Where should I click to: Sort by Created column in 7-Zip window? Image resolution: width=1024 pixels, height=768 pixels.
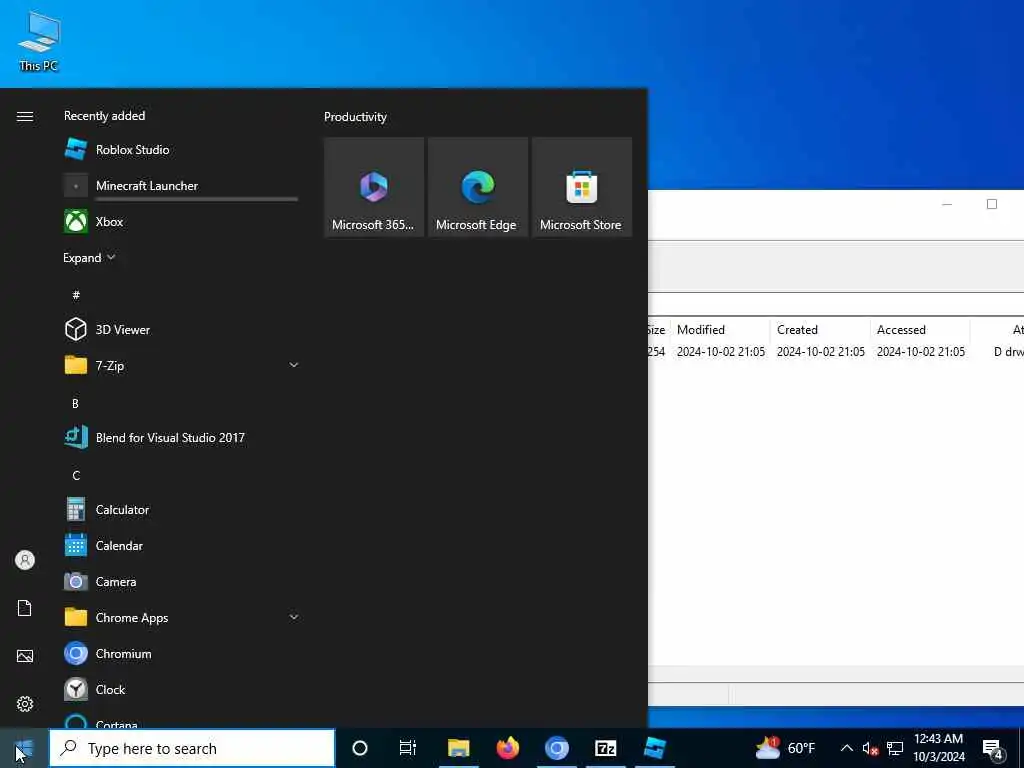point(820,330)
